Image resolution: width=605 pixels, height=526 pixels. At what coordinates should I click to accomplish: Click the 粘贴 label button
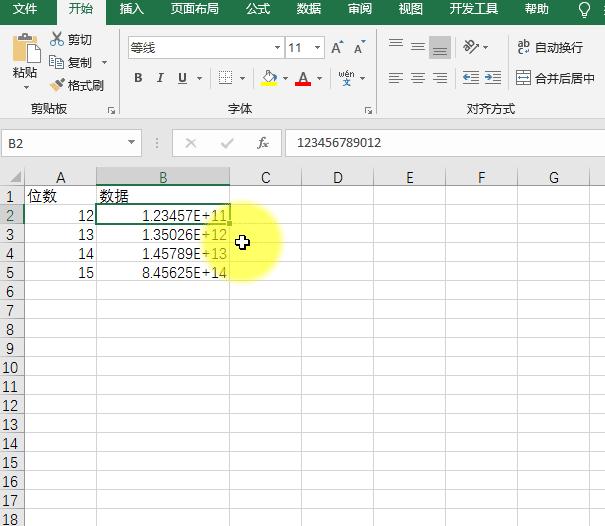click(x=25, y=73)
